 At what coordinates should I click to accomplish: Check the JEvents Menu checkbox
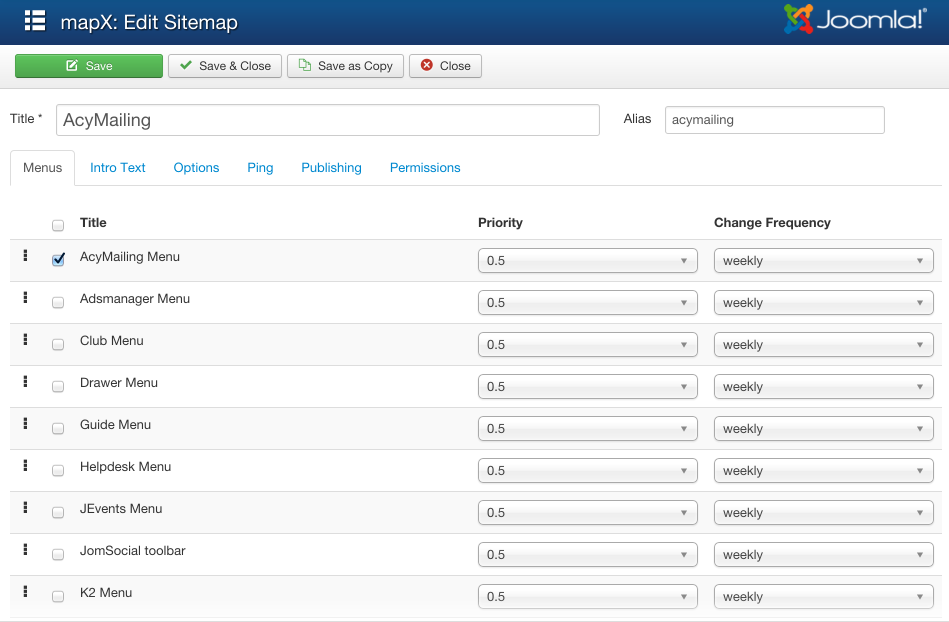(x=58, y=512)
